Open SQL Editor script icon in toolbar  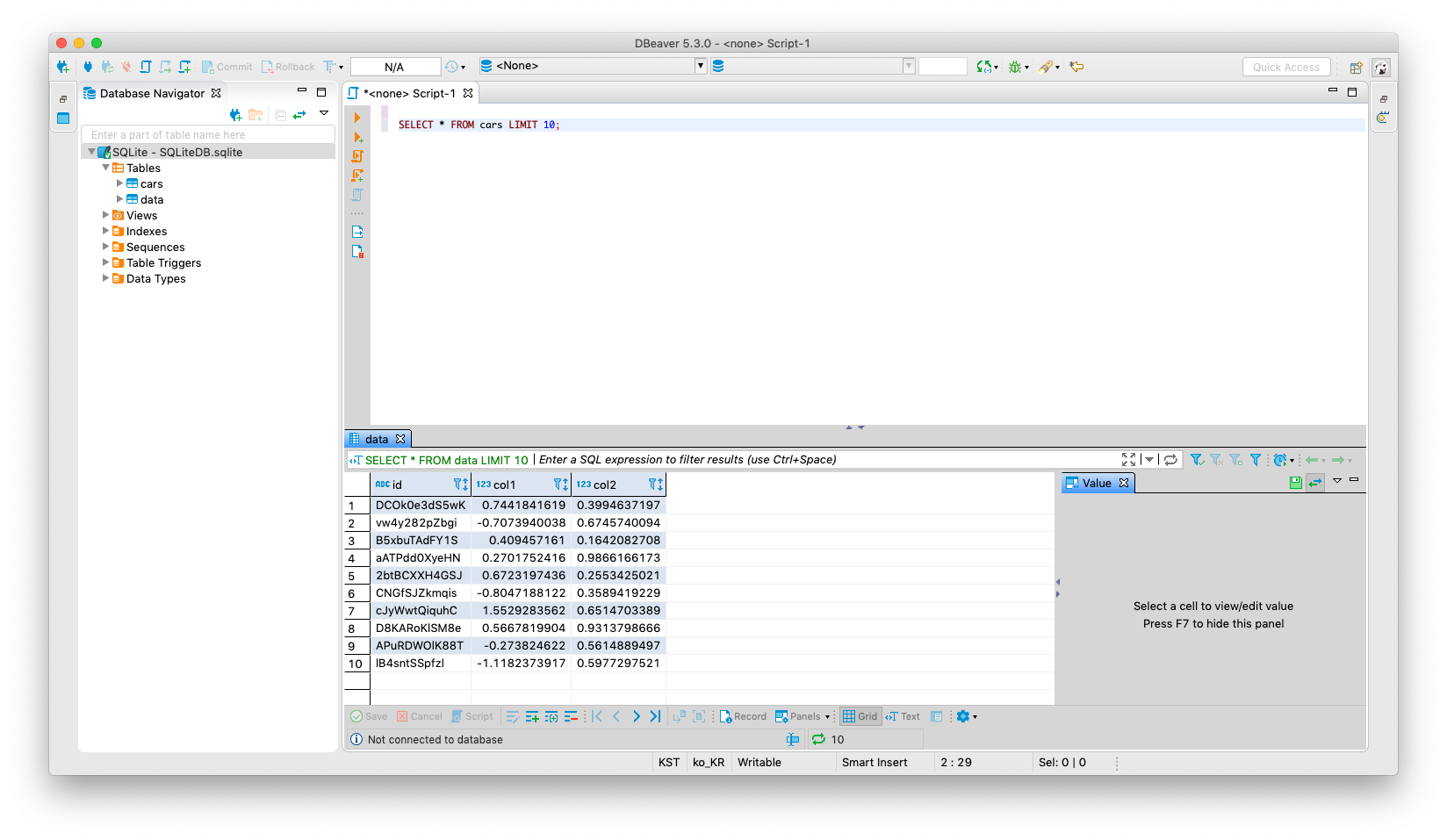point(146,67)
